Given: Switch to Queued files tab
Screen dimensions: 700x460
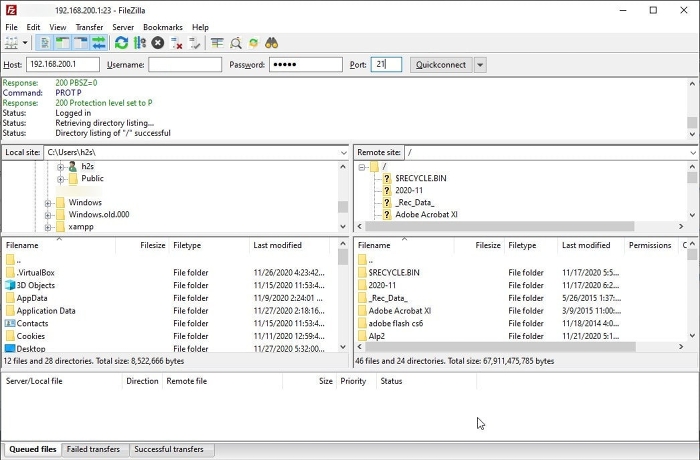Looking at the screenshot, I should 33,449.
